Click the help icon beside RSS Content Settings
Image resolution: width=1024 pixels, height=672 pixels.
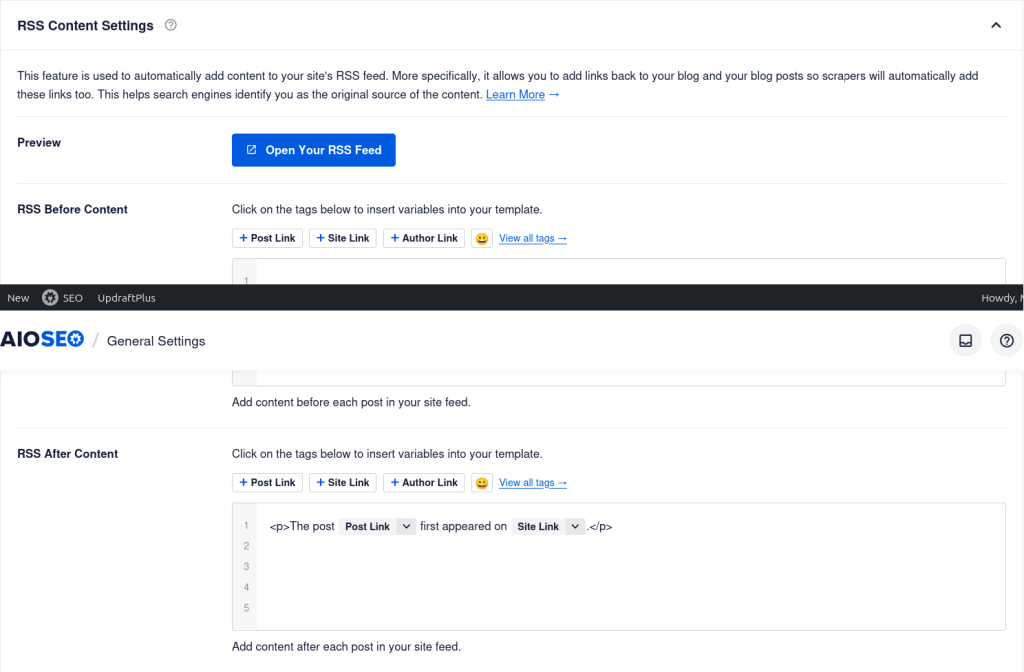click(170, 25)
